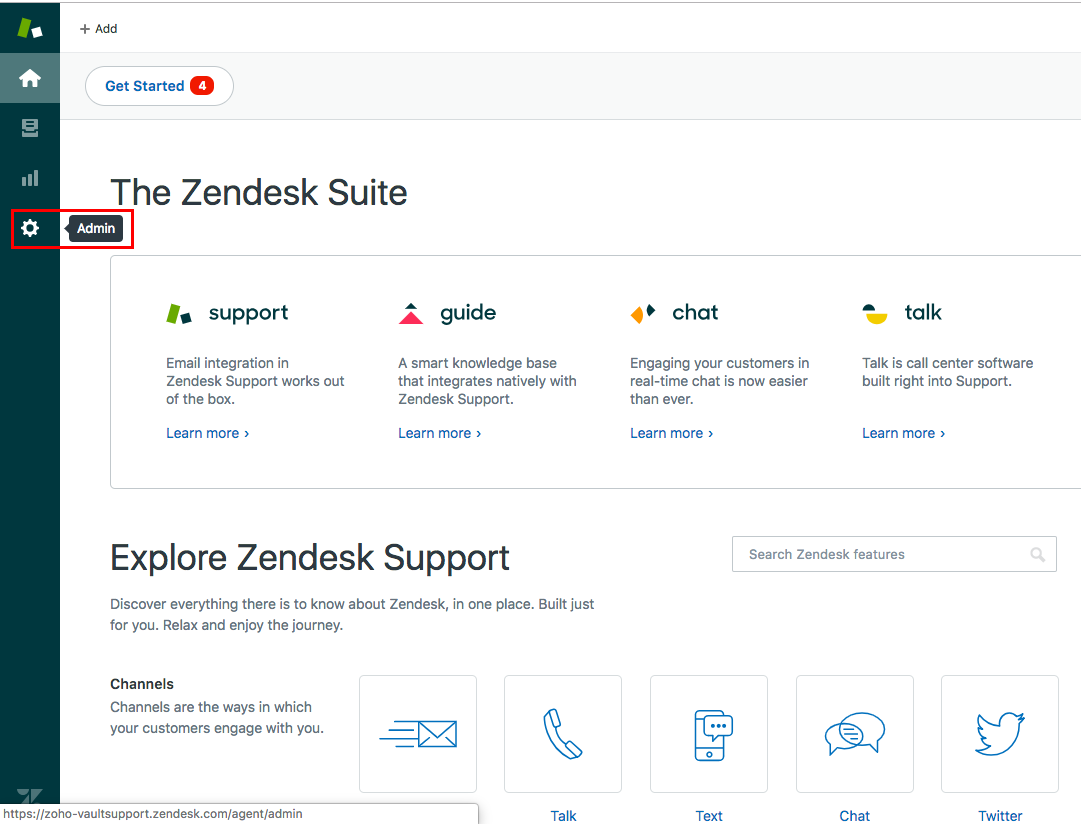Follow Learn more link under Talk
This screenshot has width=1081, height=824.
903,433
